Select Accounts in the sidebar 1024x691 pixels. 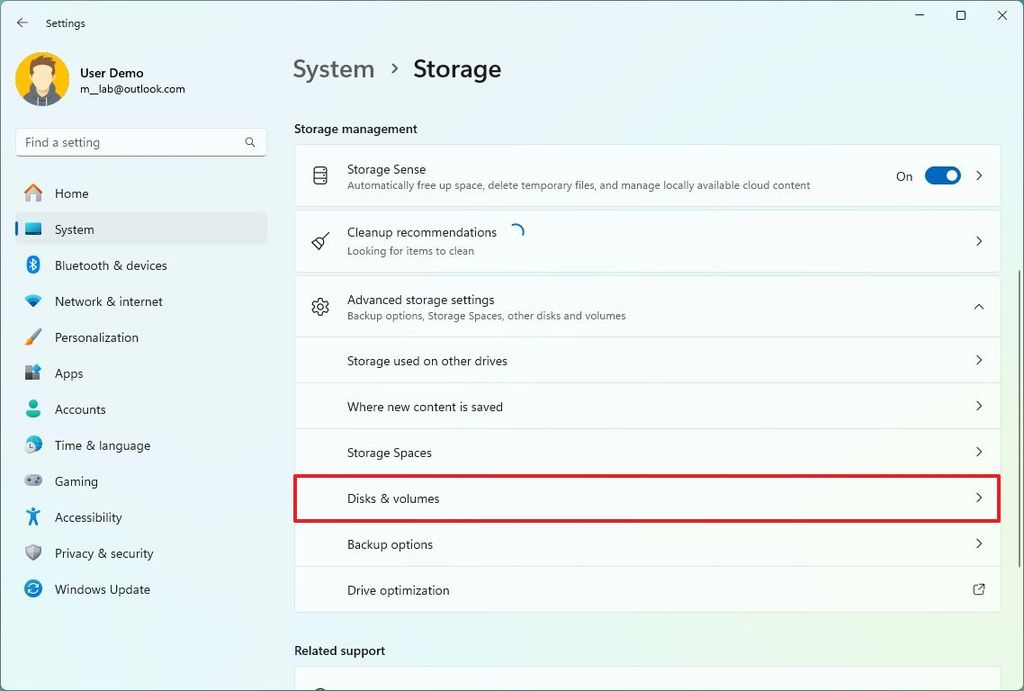click(80, 409)
